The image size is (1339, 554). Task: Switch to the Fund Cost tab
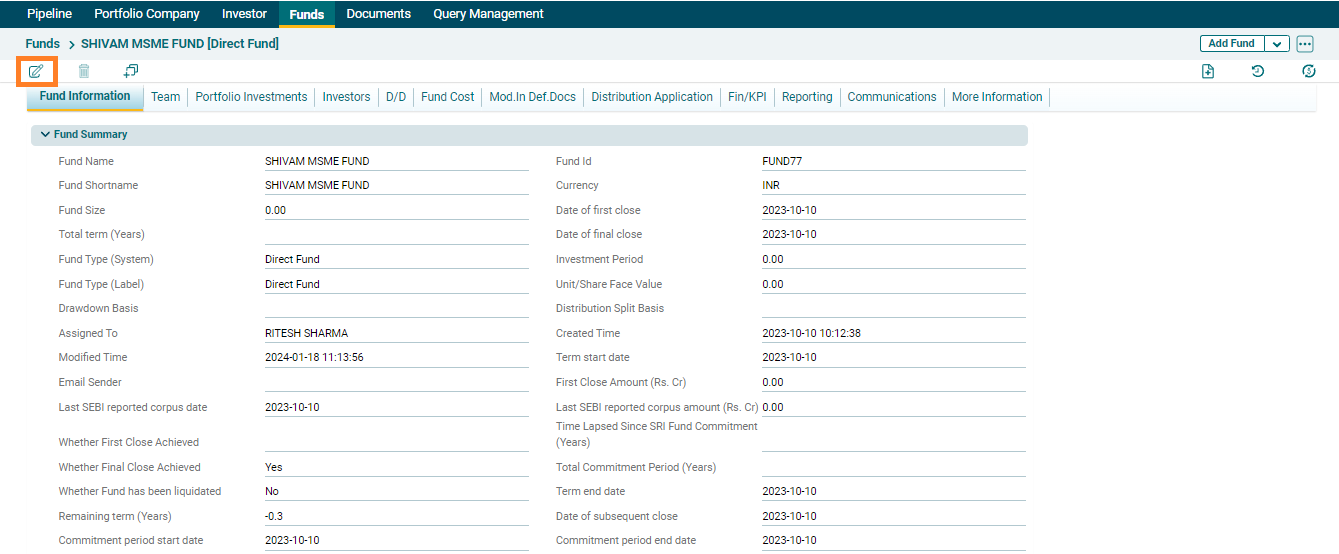[x=447, y=97]
